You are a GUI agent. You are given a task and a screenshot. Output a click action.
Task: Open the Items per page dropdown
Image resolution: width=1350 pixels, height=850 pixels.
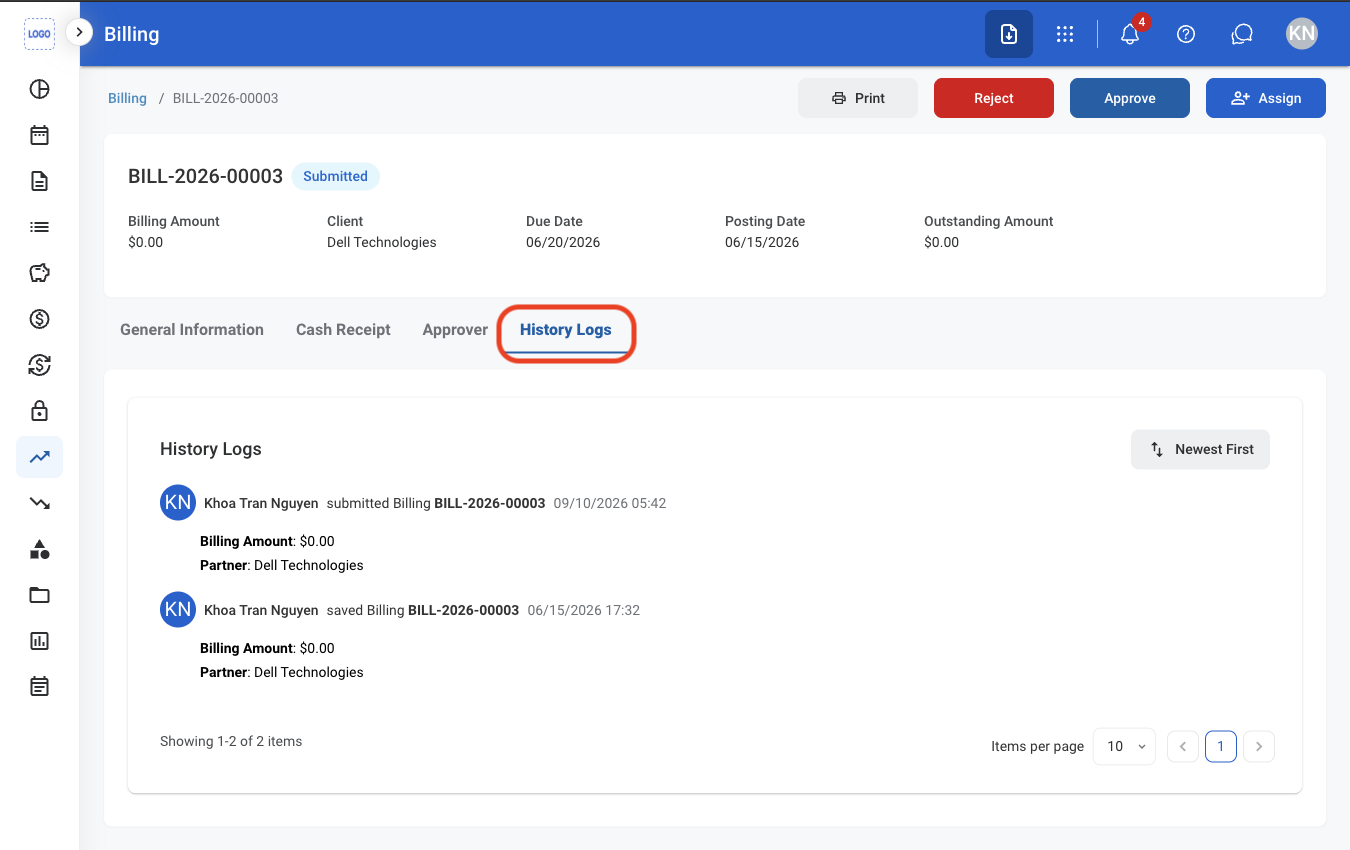coord(1124,746)
